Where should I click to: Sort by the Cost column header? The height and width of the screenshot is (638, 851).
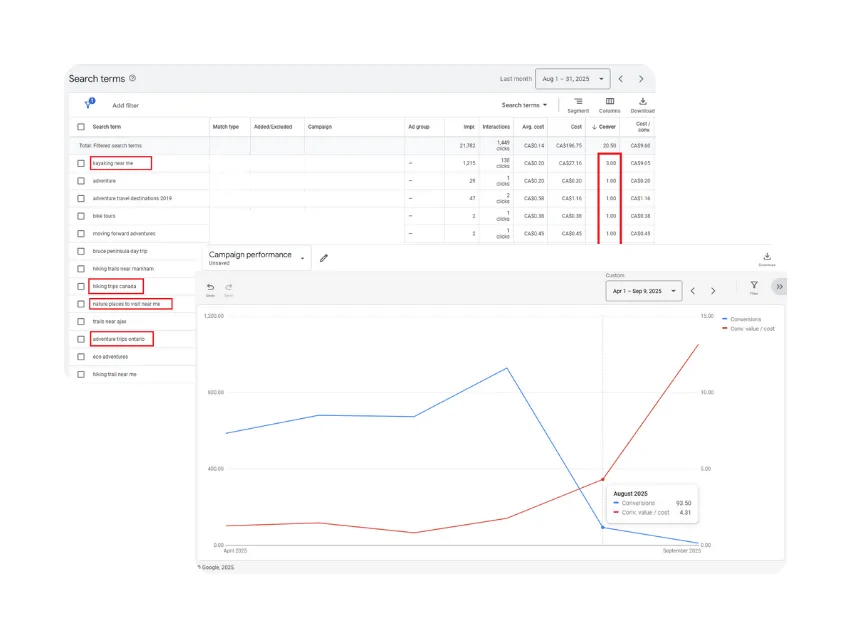pyautogui.click(x=576, y=127)
